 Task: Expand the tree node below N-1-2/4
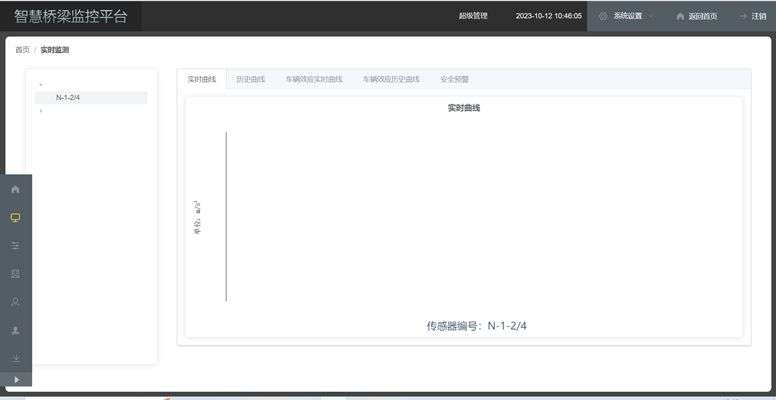[41, 111]
